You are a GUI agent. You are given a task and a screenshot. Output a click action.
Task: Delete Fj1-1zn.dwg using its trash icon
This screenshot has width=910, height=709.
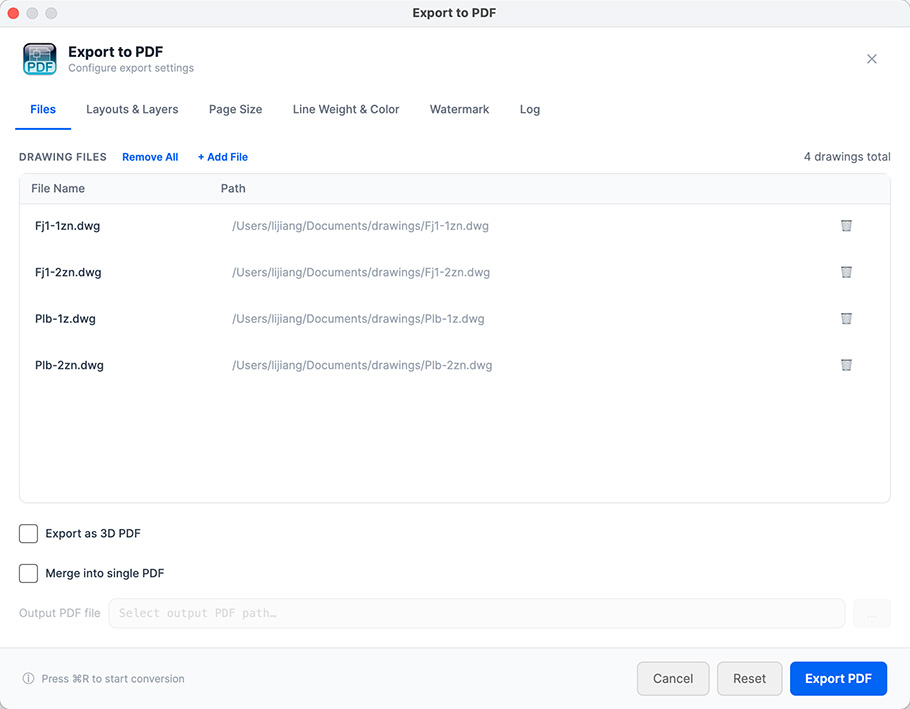pos(846,226)
